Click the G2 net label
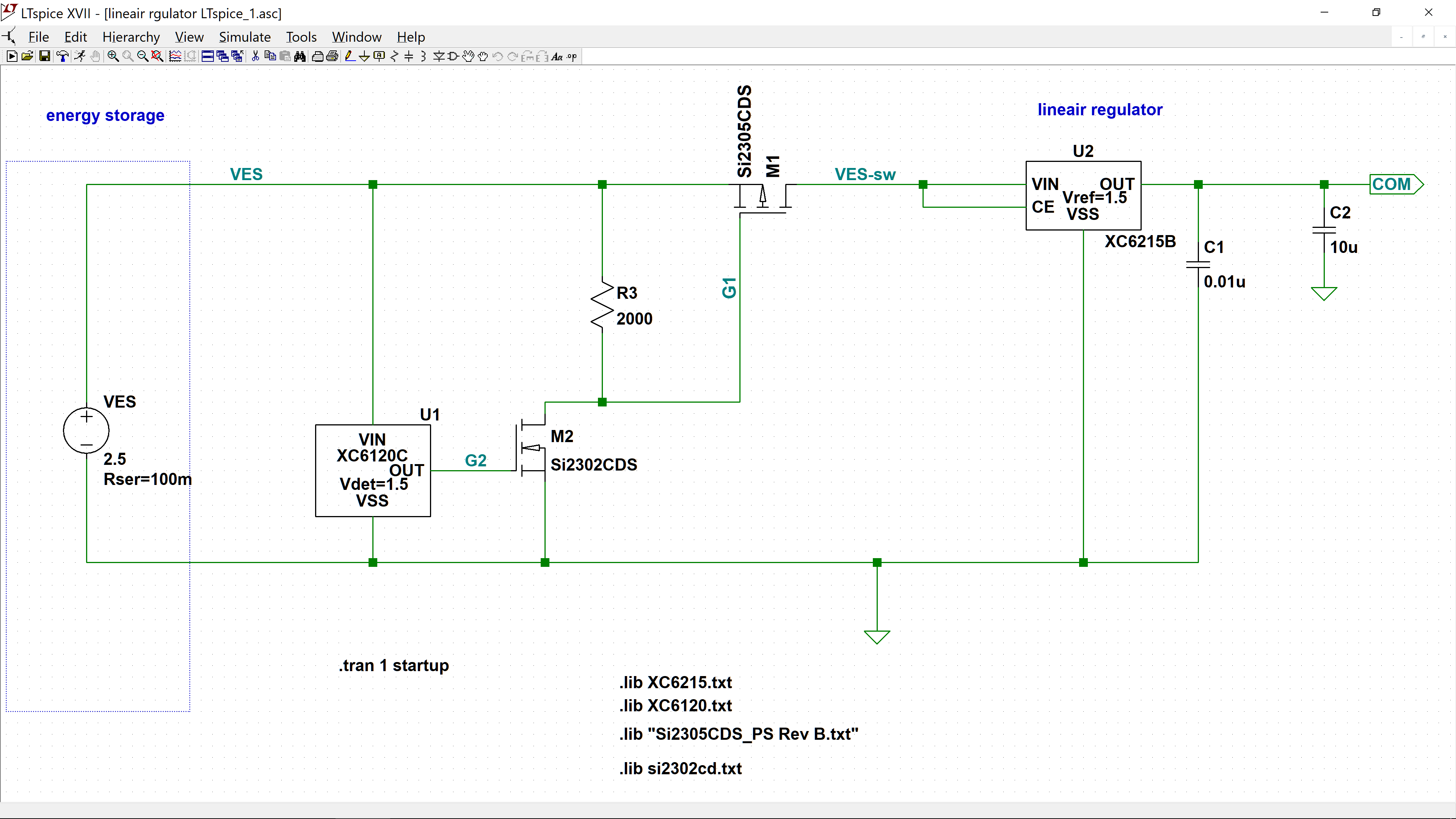 pos(475,460)
